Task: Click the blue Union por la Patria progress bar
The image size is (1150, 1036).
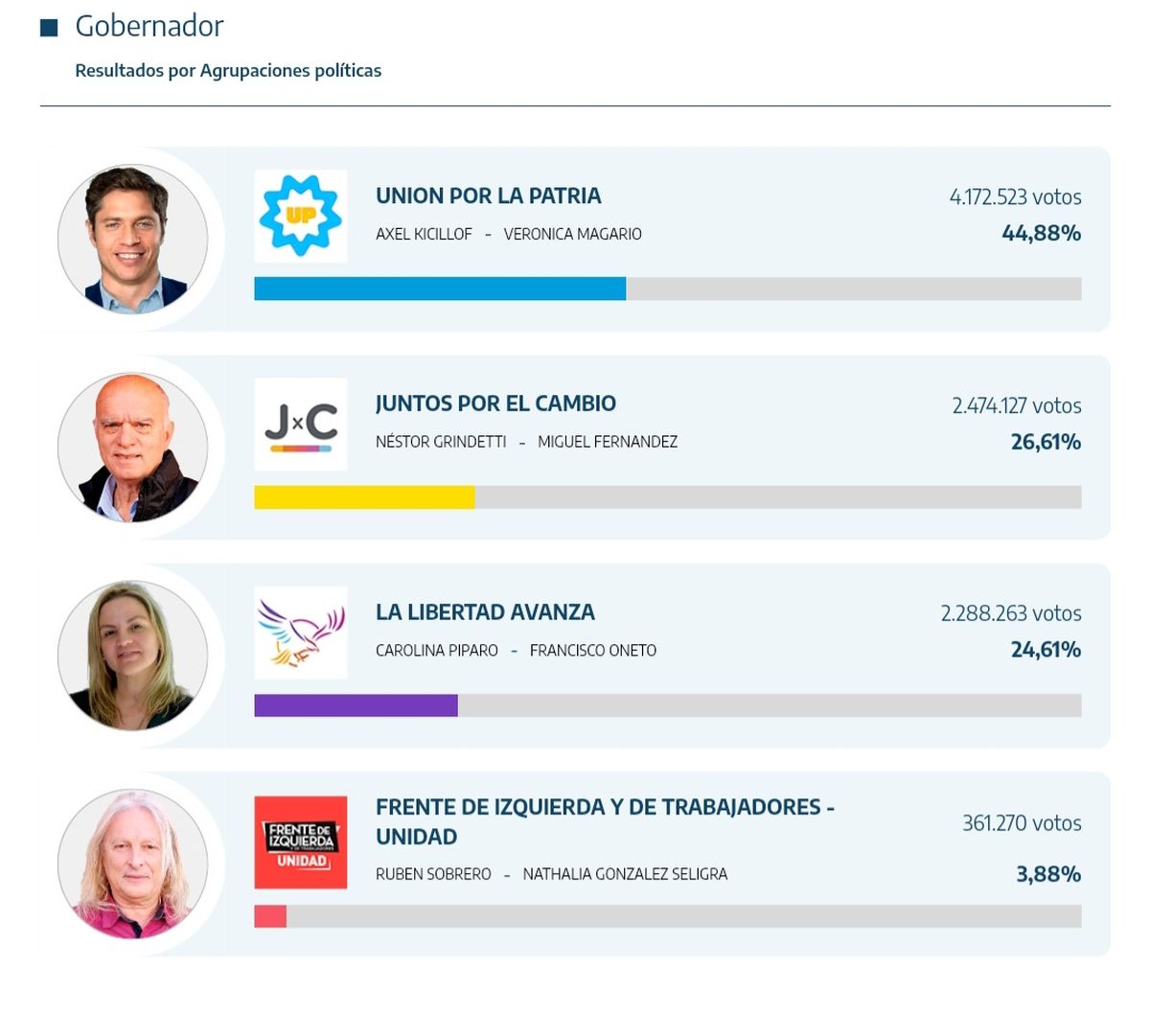Action: click(440, 288)
